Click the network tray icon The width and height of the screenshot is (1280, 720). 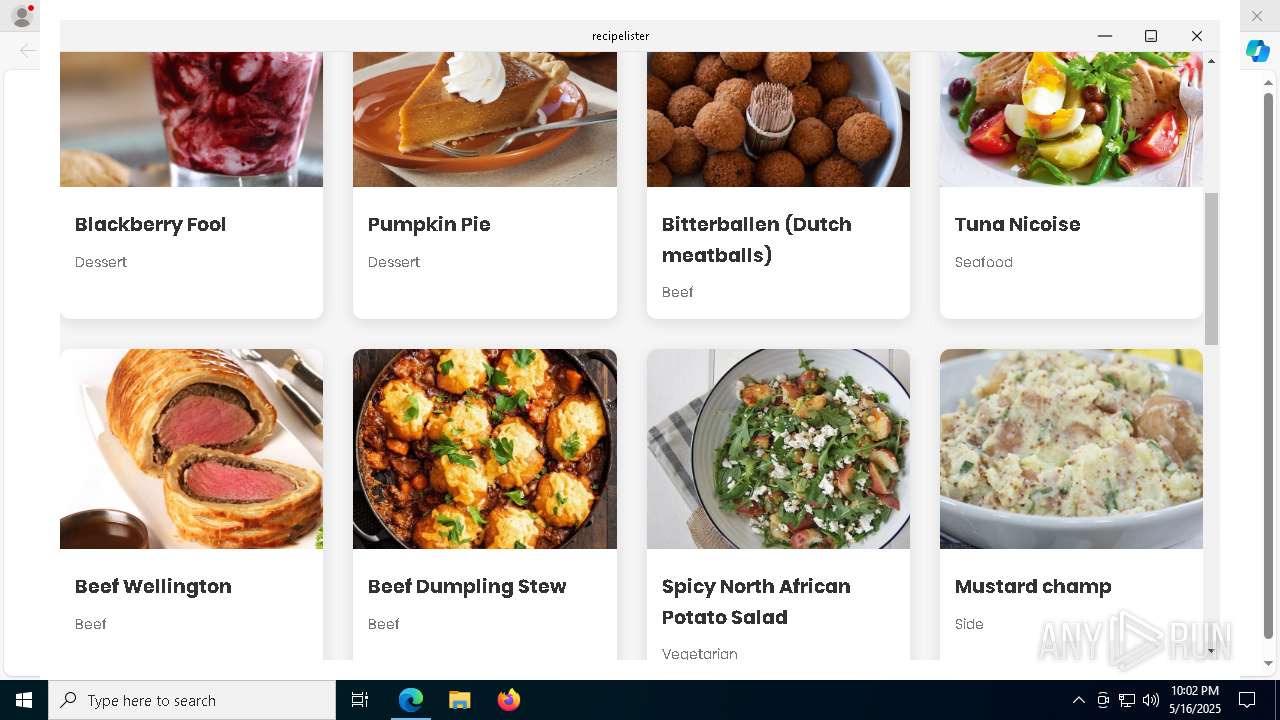click(1127, 700)
